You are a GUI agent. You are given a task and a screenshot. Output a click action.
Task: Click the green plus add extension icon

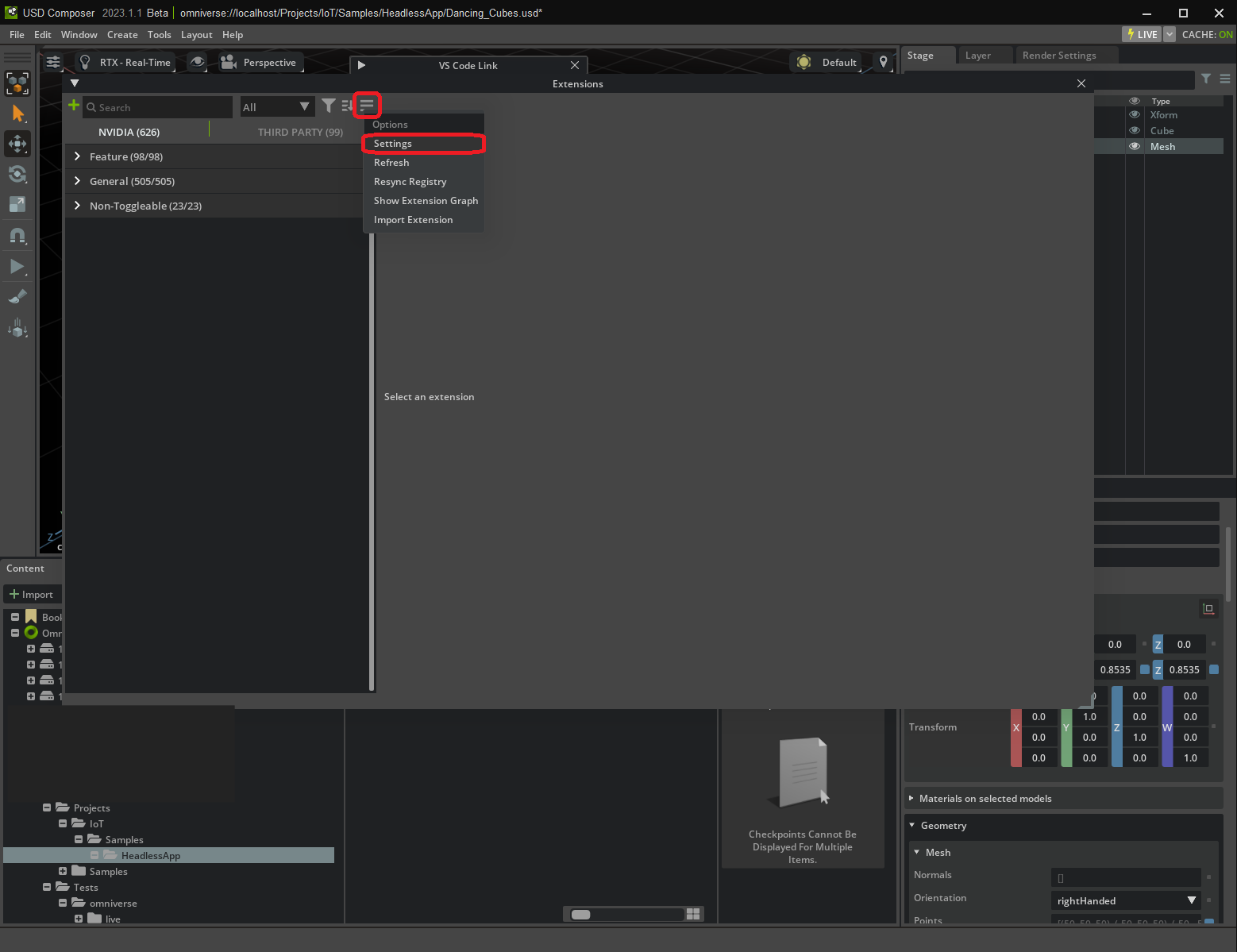pyautogui.click(x=74, y=106)
